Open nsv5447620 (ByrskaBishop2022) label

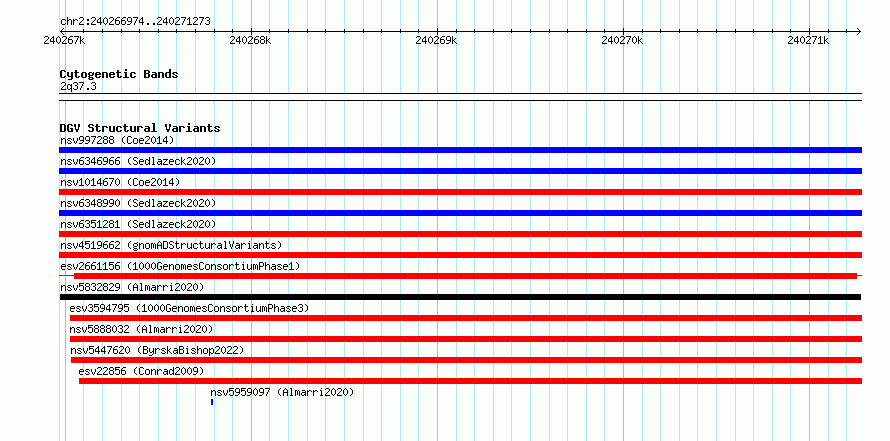pos(157,350)
